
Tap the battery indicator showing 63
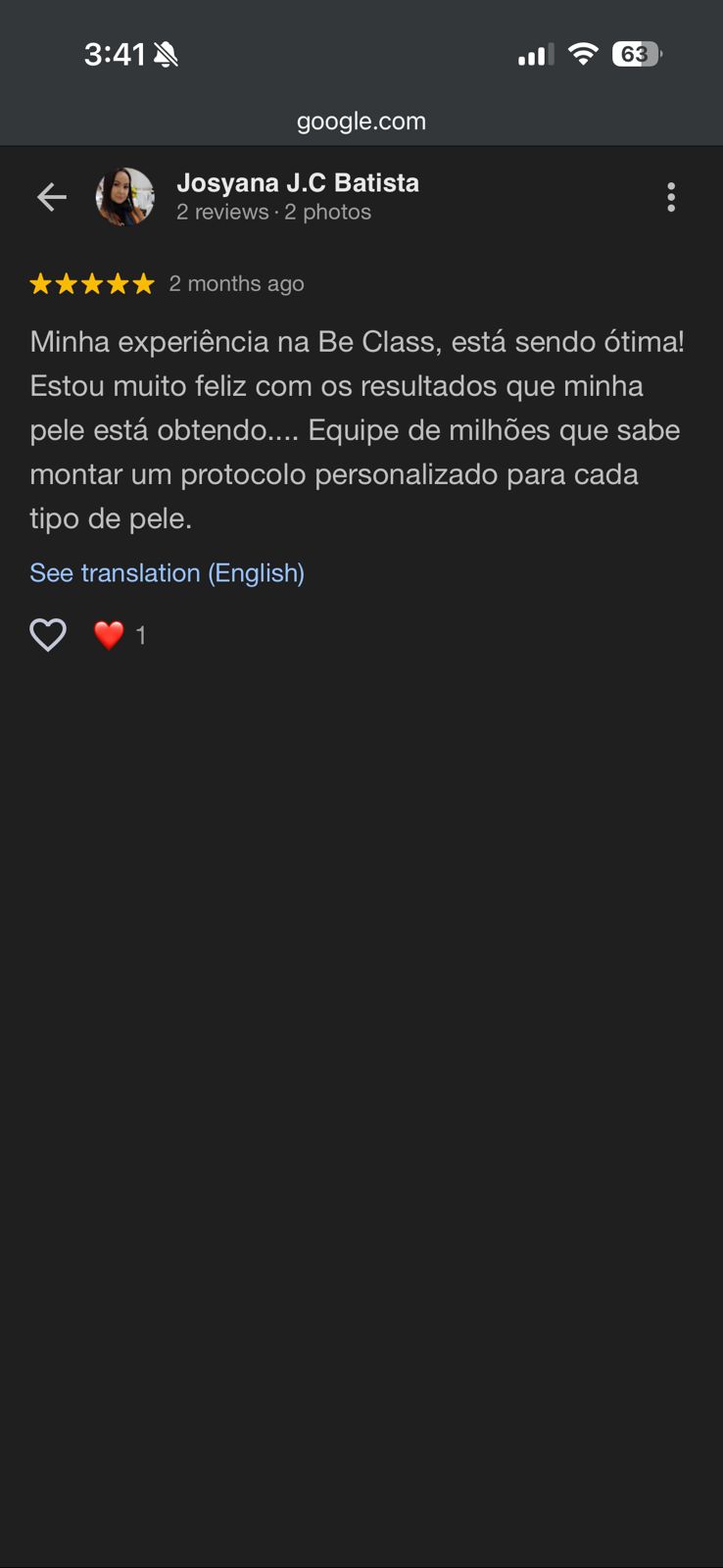point(637,54)
